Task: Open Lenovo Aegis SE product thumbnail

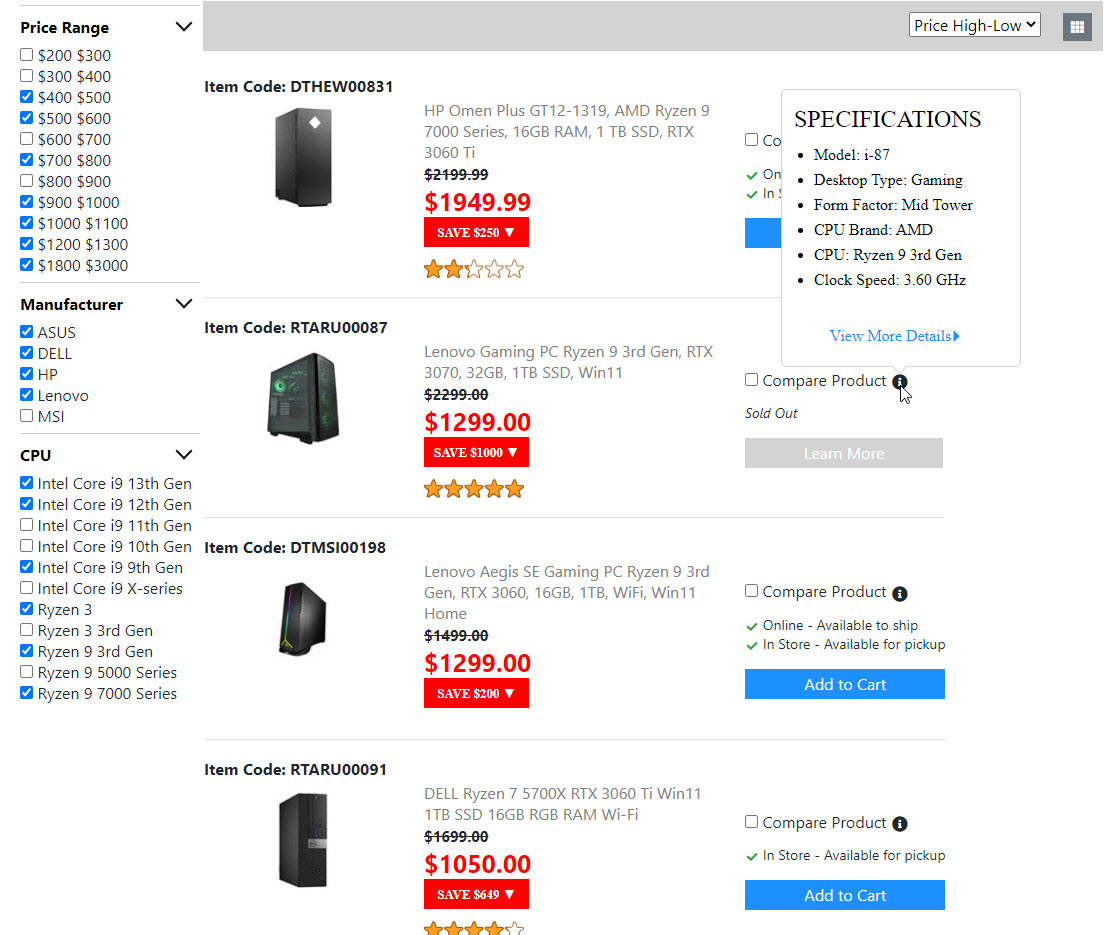Action: click(303, 618)
